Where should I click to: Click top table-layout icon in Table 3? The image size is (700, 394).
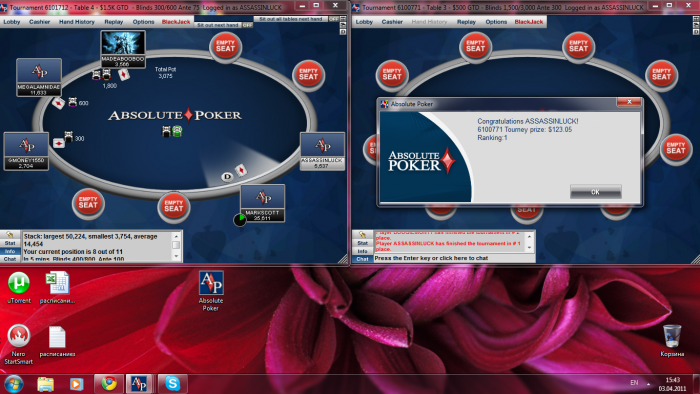point(696,19)
